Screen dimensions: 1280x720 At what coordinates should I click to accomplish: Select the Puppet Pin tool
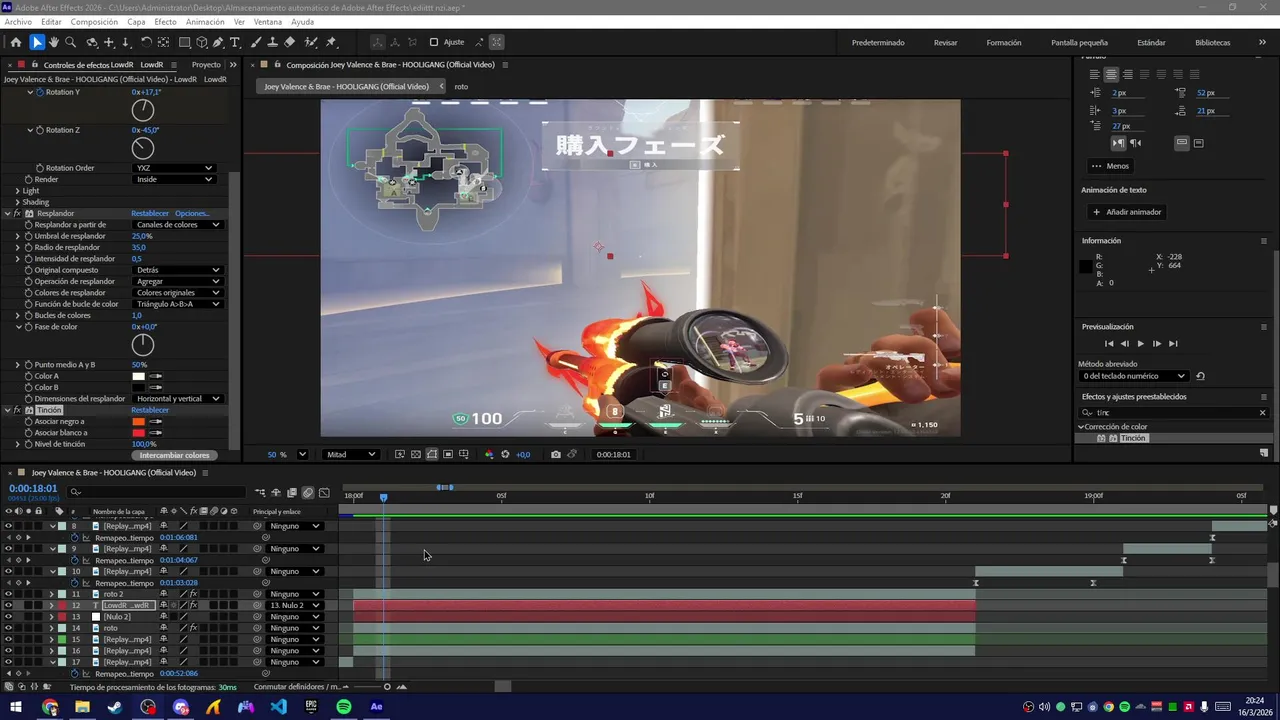click(331, 42)
